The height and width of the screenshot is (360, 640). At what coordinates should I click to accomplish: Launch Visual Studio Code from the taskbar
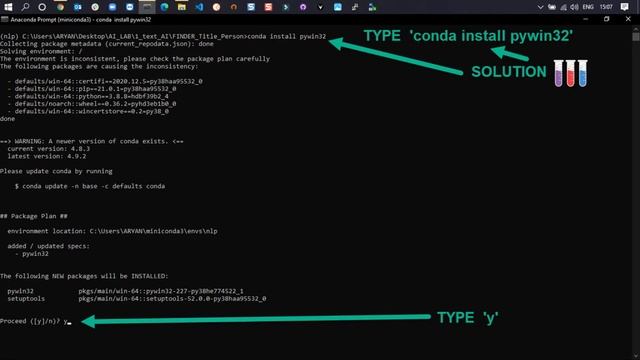coord(199,7)
